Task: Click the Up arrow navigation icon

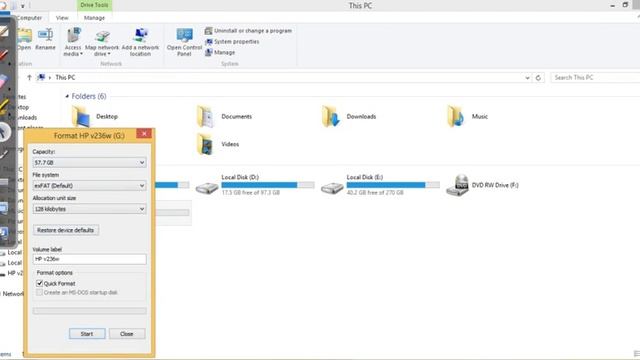Action: pos(29,77)
